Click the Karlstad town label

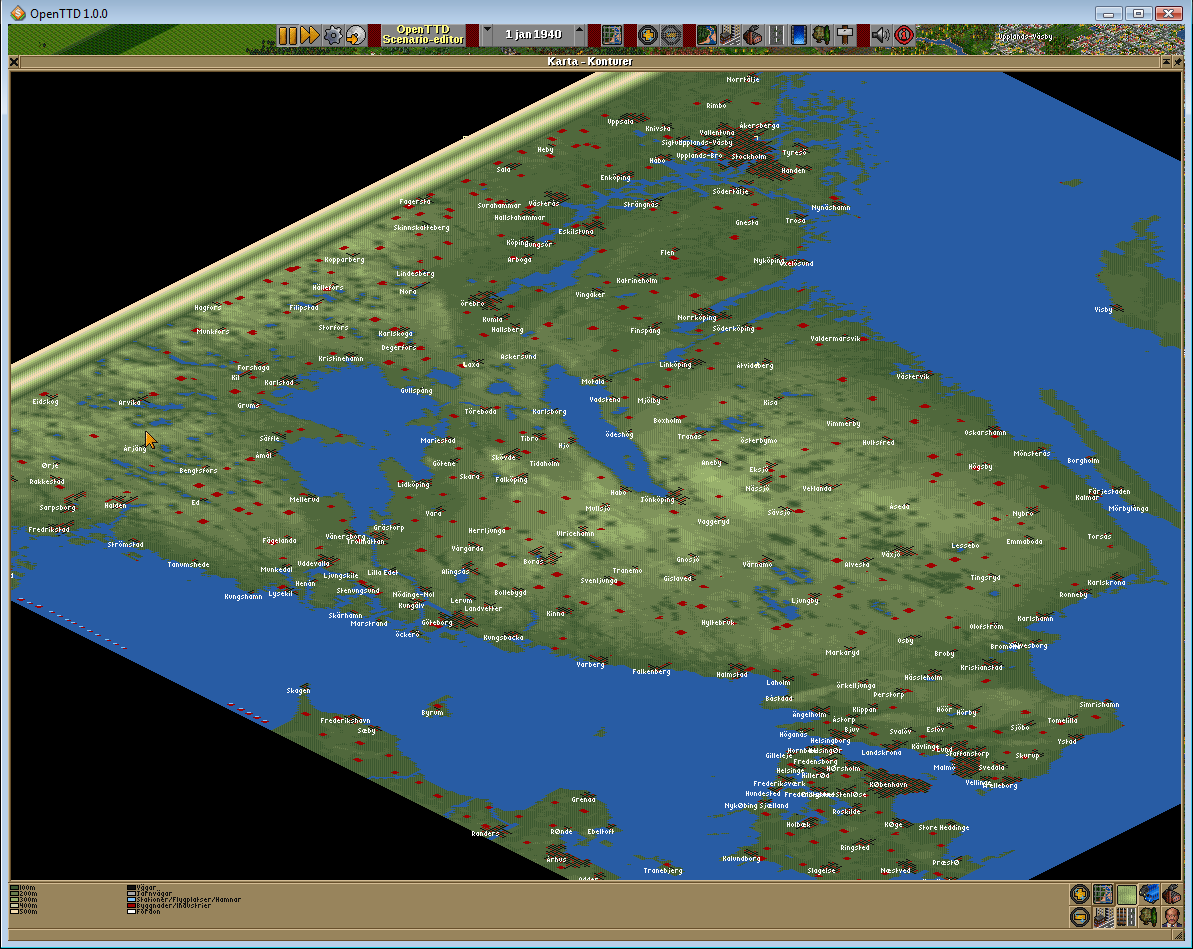278,383
